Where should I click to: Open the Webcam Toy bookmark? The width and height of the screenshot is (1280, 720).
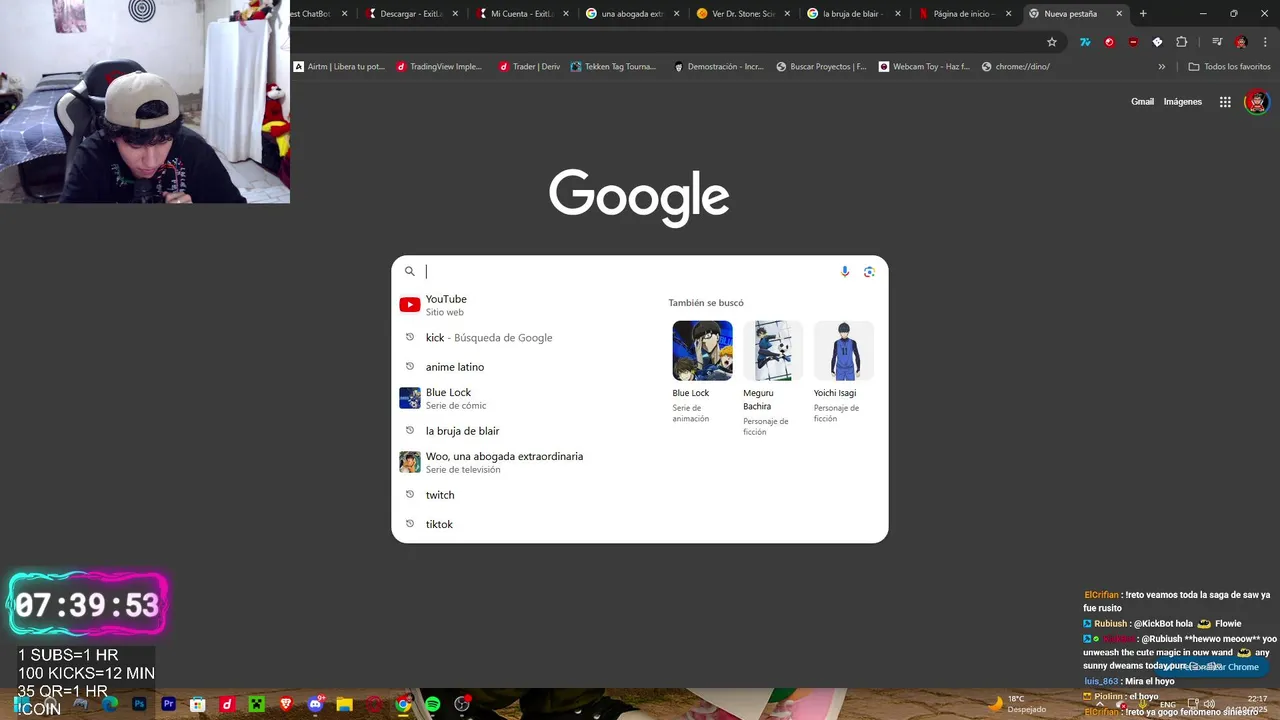tap(924, 66)
